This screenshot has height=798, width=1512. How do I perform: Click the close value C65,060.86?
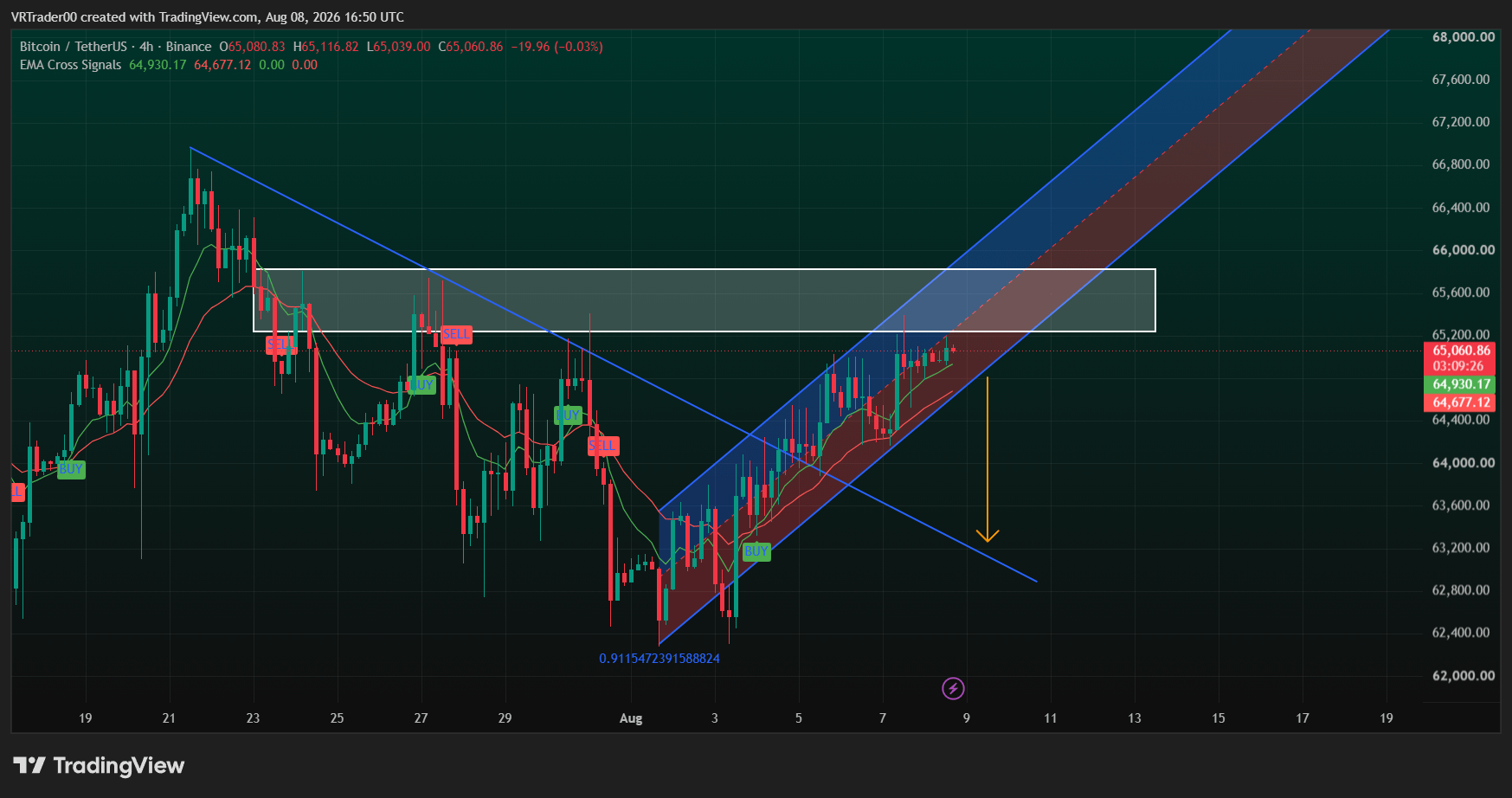coord(471,47)
